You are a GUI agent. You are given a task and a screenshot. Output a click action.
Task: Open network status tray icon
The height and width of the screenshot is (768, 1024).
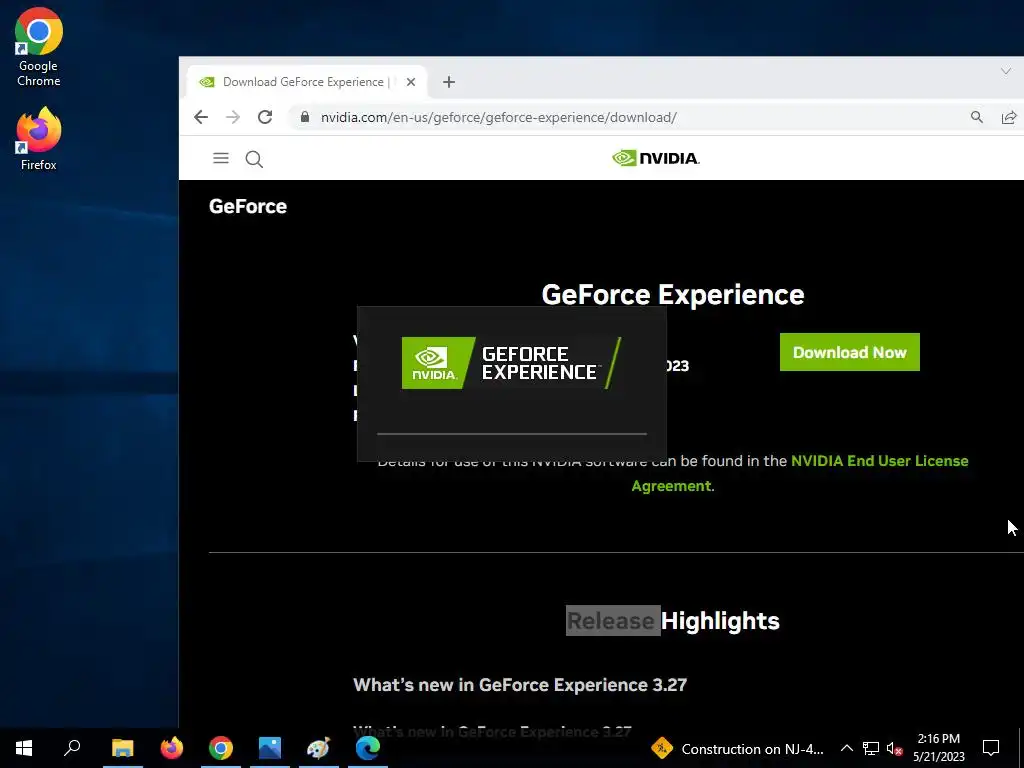pyautogui.click(x=871, y=748)
